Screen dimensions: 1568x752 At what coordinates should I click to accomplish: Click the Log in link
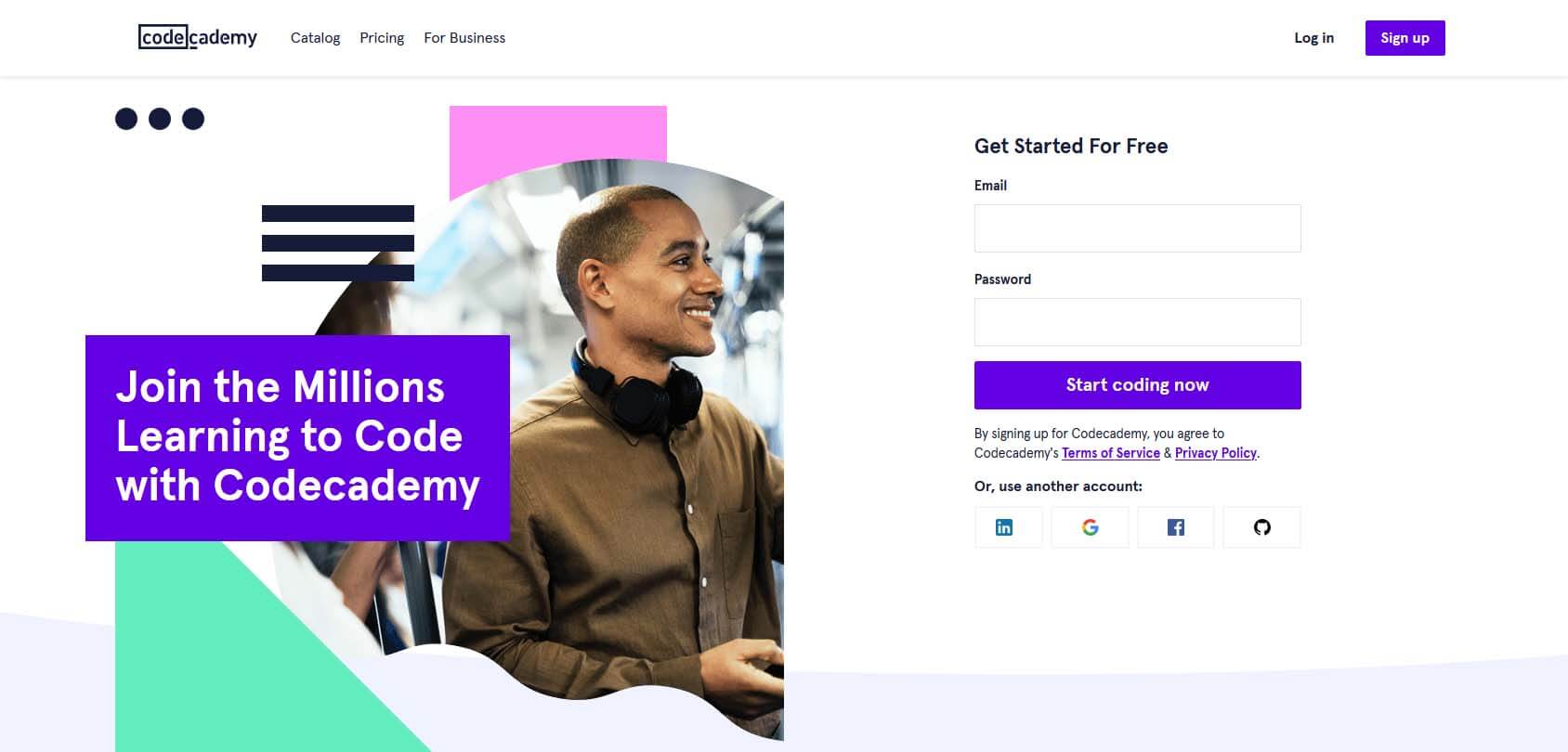coord(1313,38)
